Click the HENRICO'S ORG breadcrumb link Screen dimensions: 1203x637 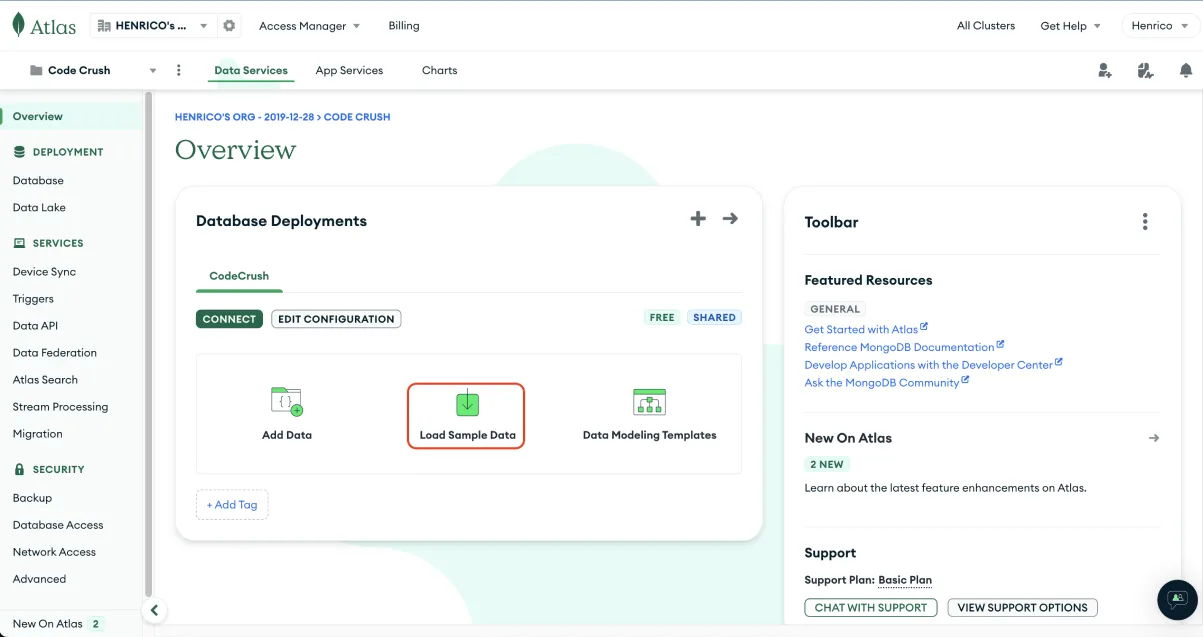click(246, 117)
